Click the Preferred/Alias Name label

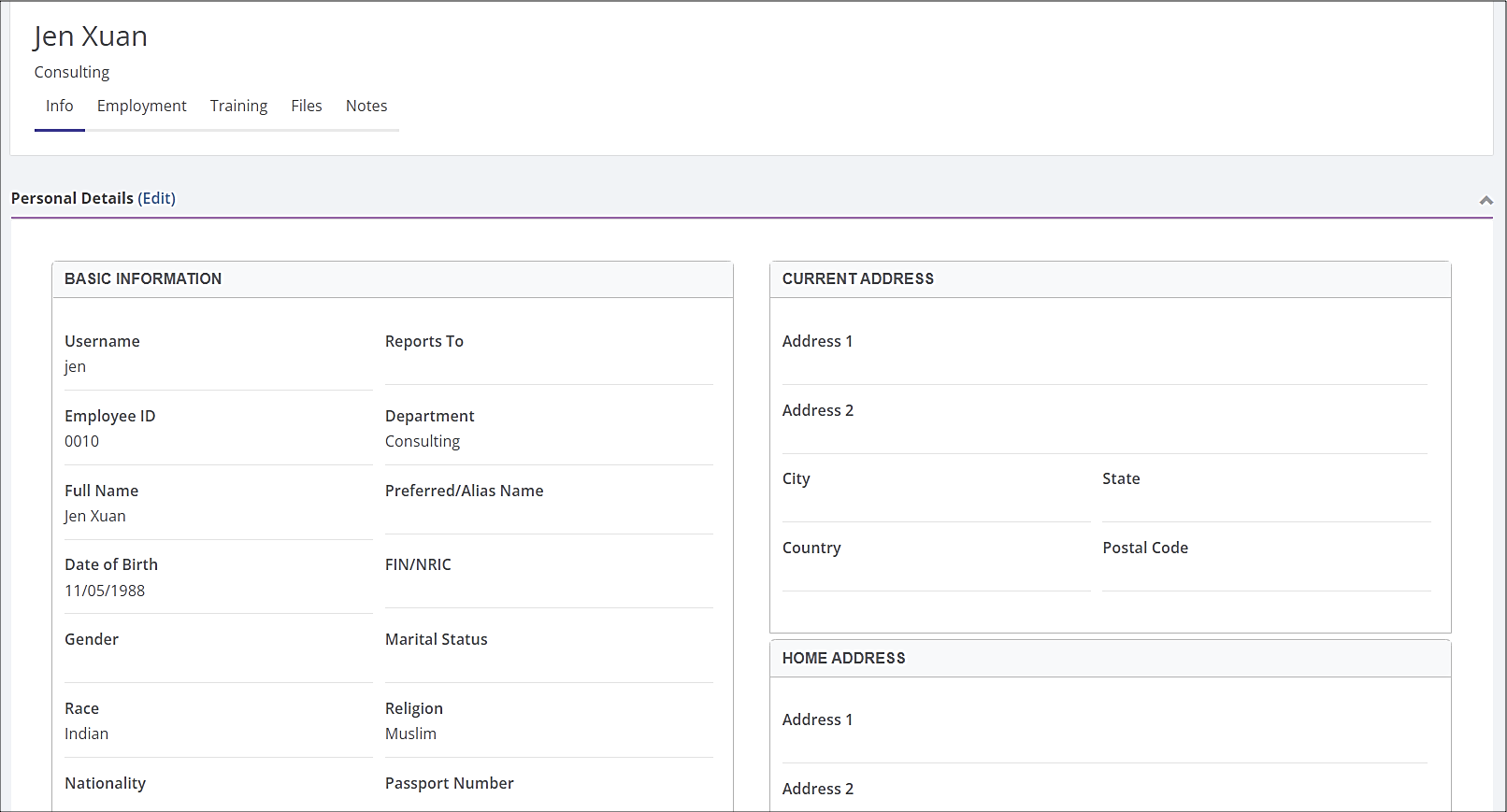point(465,491)
